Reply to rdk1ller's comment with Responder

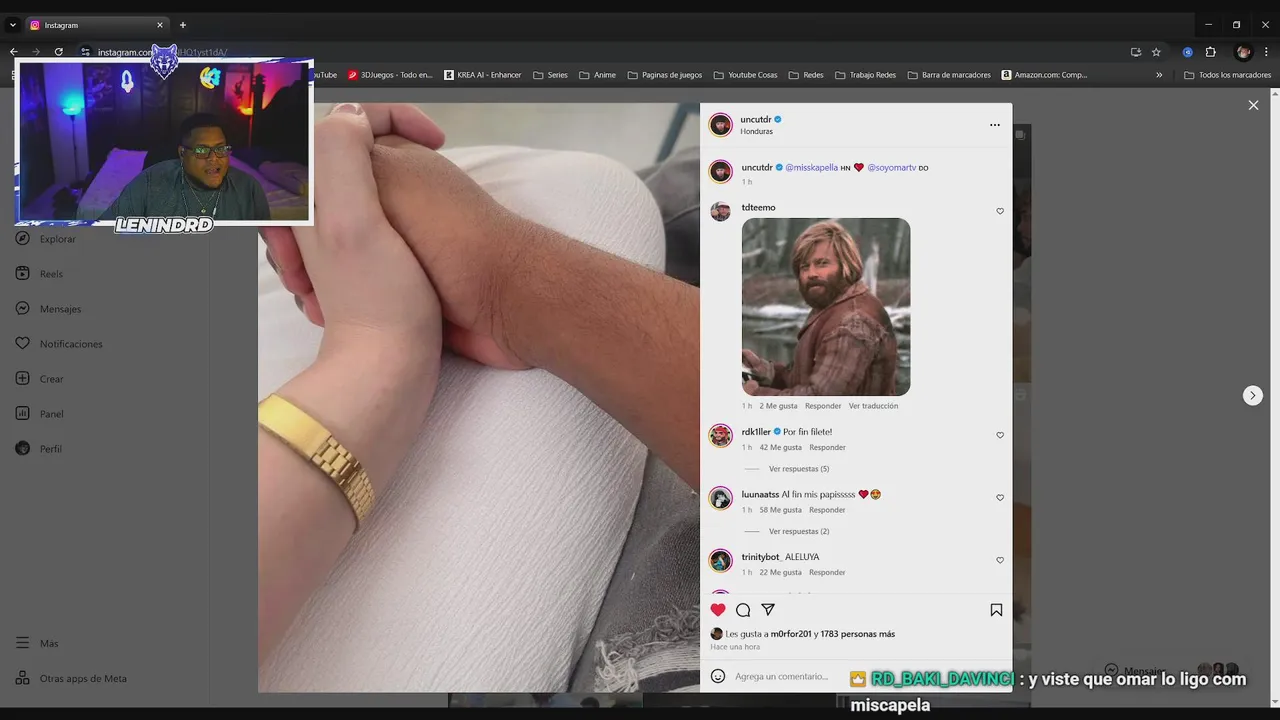click(827, 448)
